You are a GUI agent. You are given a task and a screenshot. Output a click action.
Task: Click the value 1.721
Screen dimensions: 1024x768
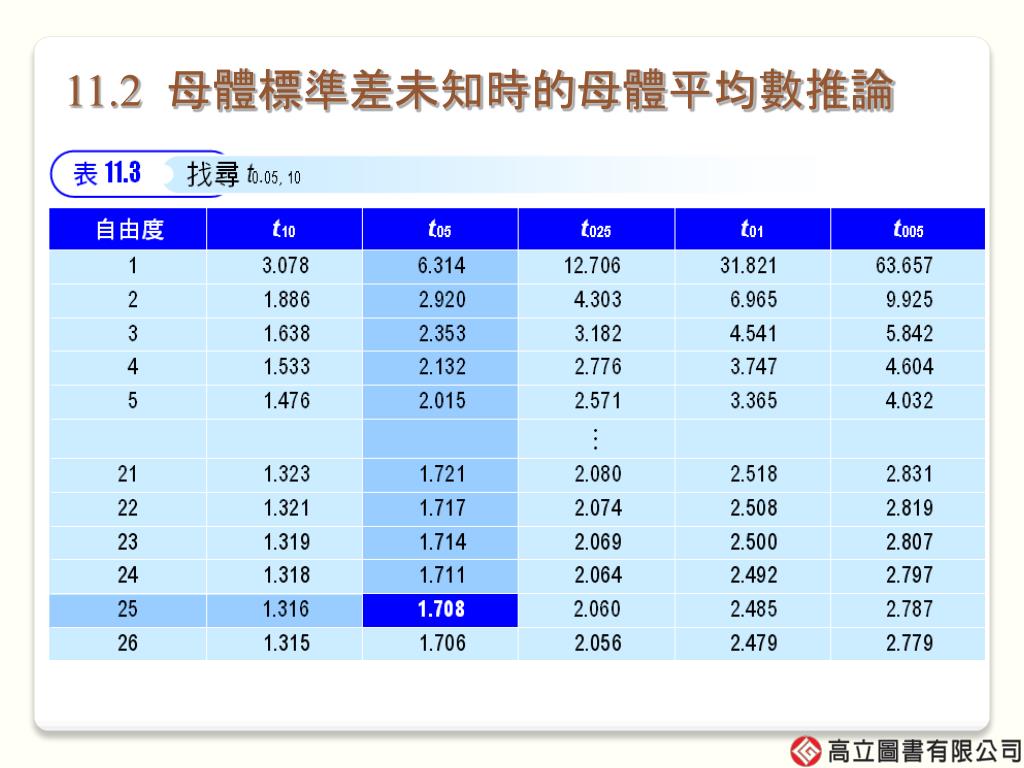point(442,474)
